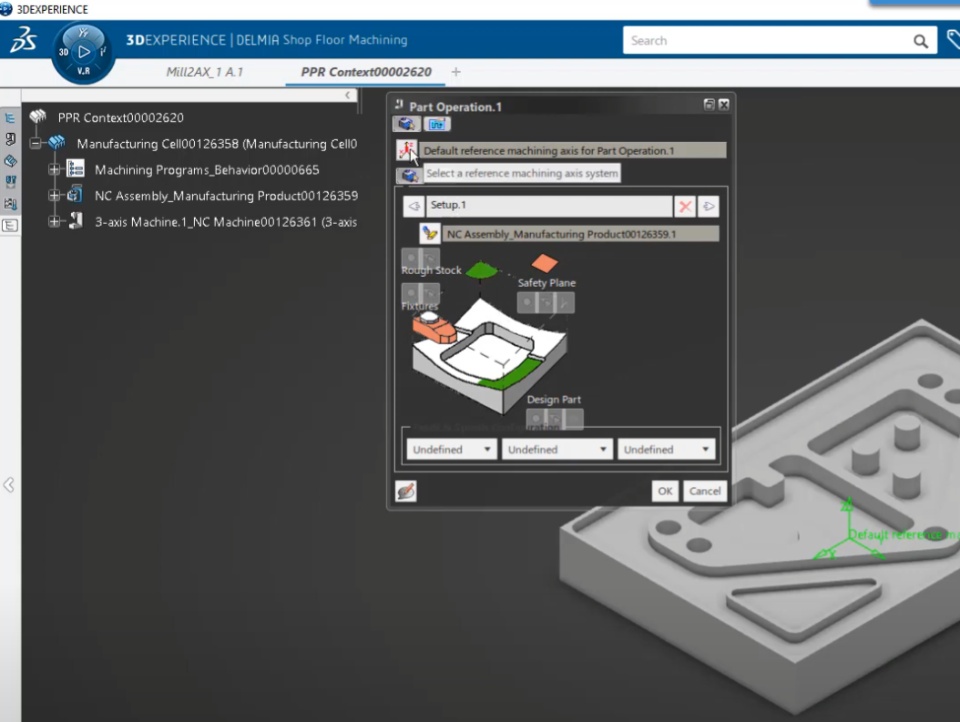Click the V.R quadrant of the compass
The height and width of the screenshot is (722, 960).
[x=84, y=71]
